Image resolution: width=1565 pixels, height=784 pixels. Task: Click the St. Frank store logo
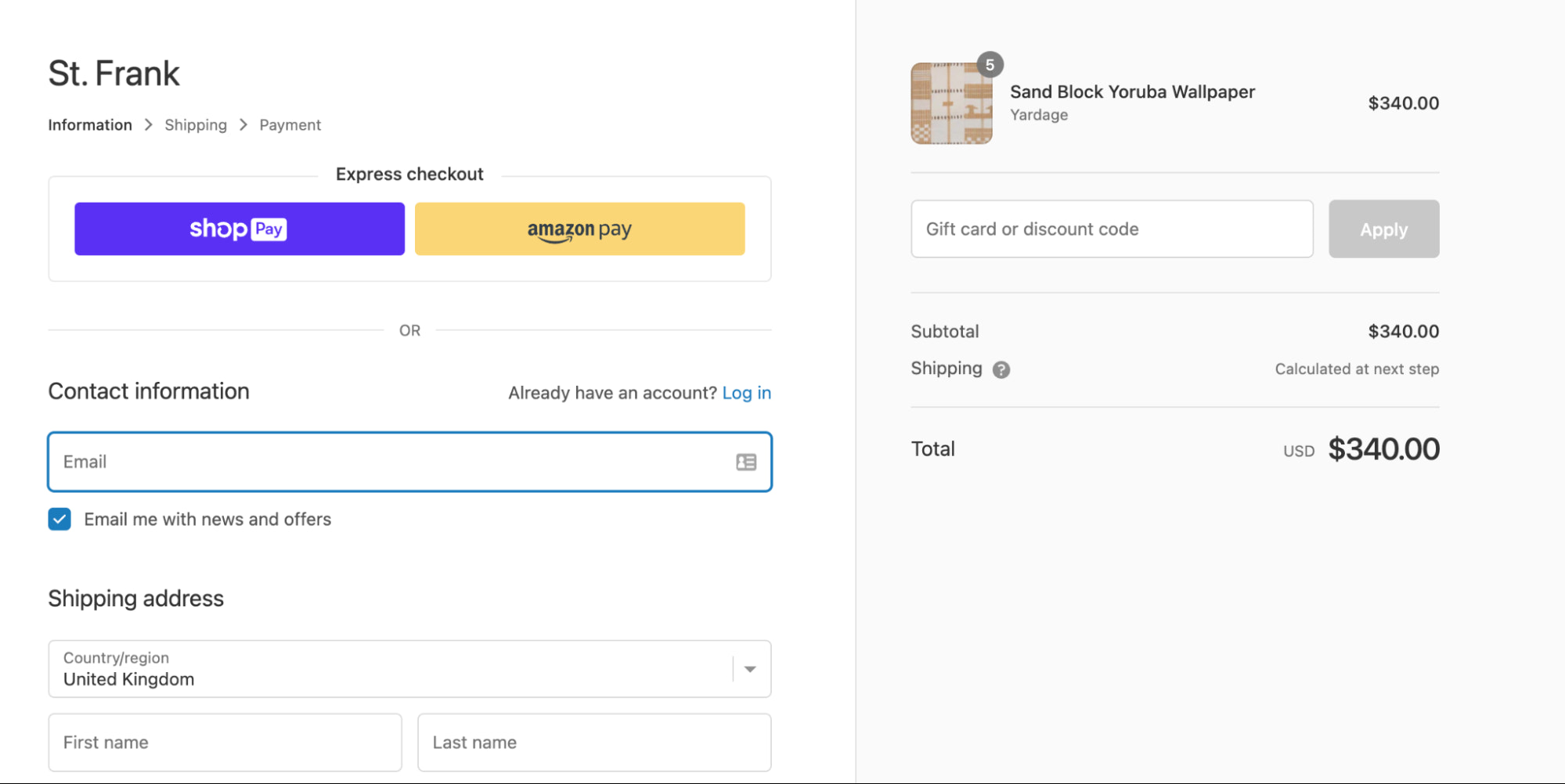click(114, 73)
